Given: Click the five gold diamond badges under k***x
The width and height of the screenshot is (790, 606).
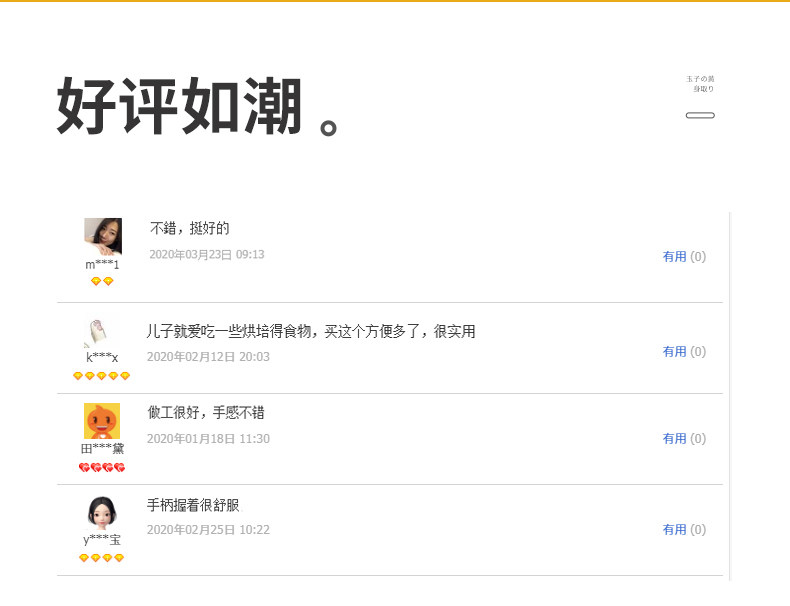Looking at the screenshot, I should click(101, 376).
